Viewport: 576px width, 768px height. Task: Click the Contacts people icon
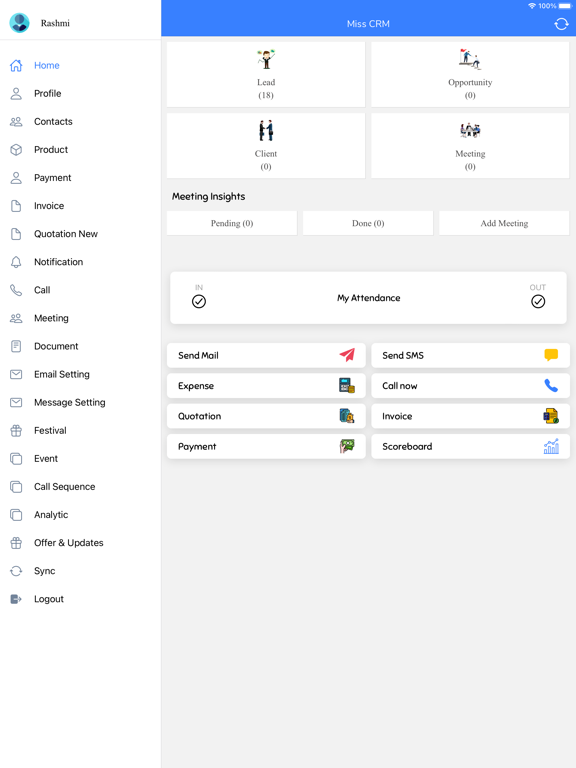(16, 121)
